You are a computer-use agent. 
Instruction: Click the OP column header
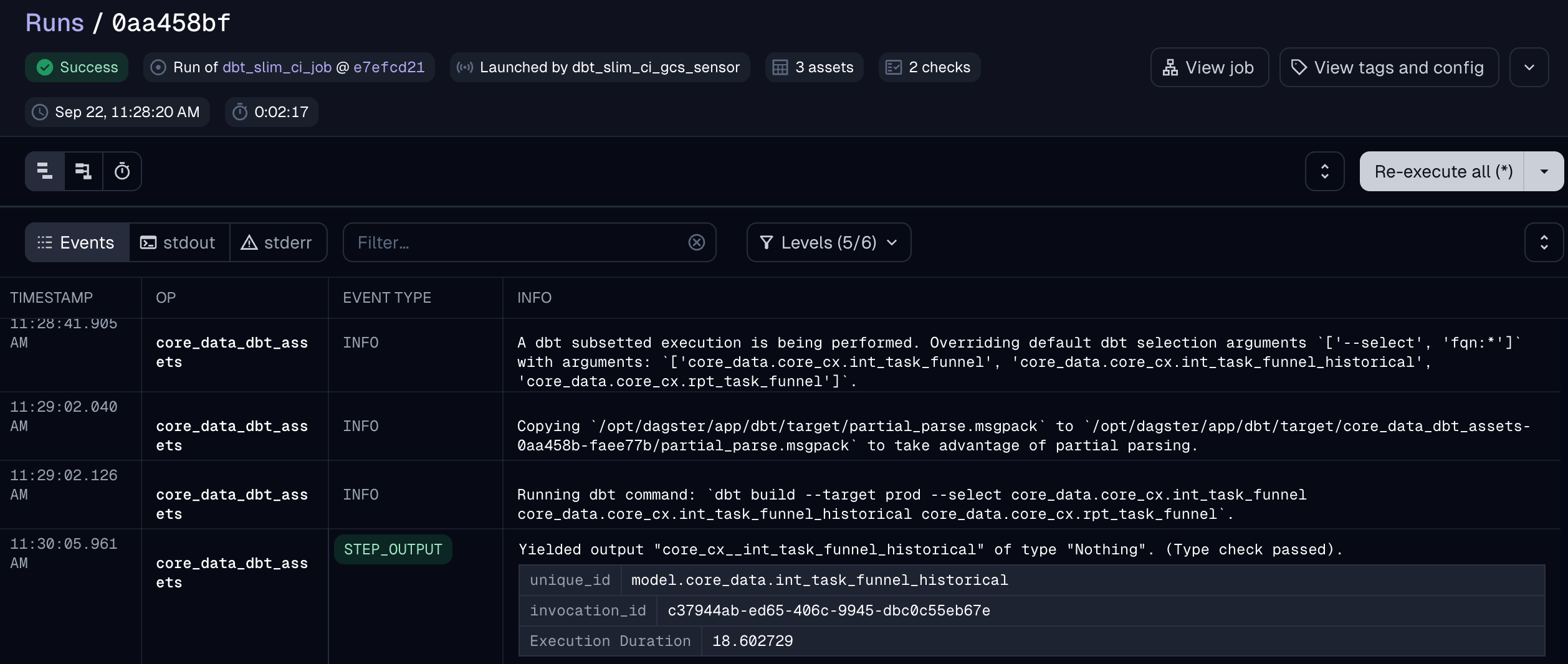coord(166,298)
